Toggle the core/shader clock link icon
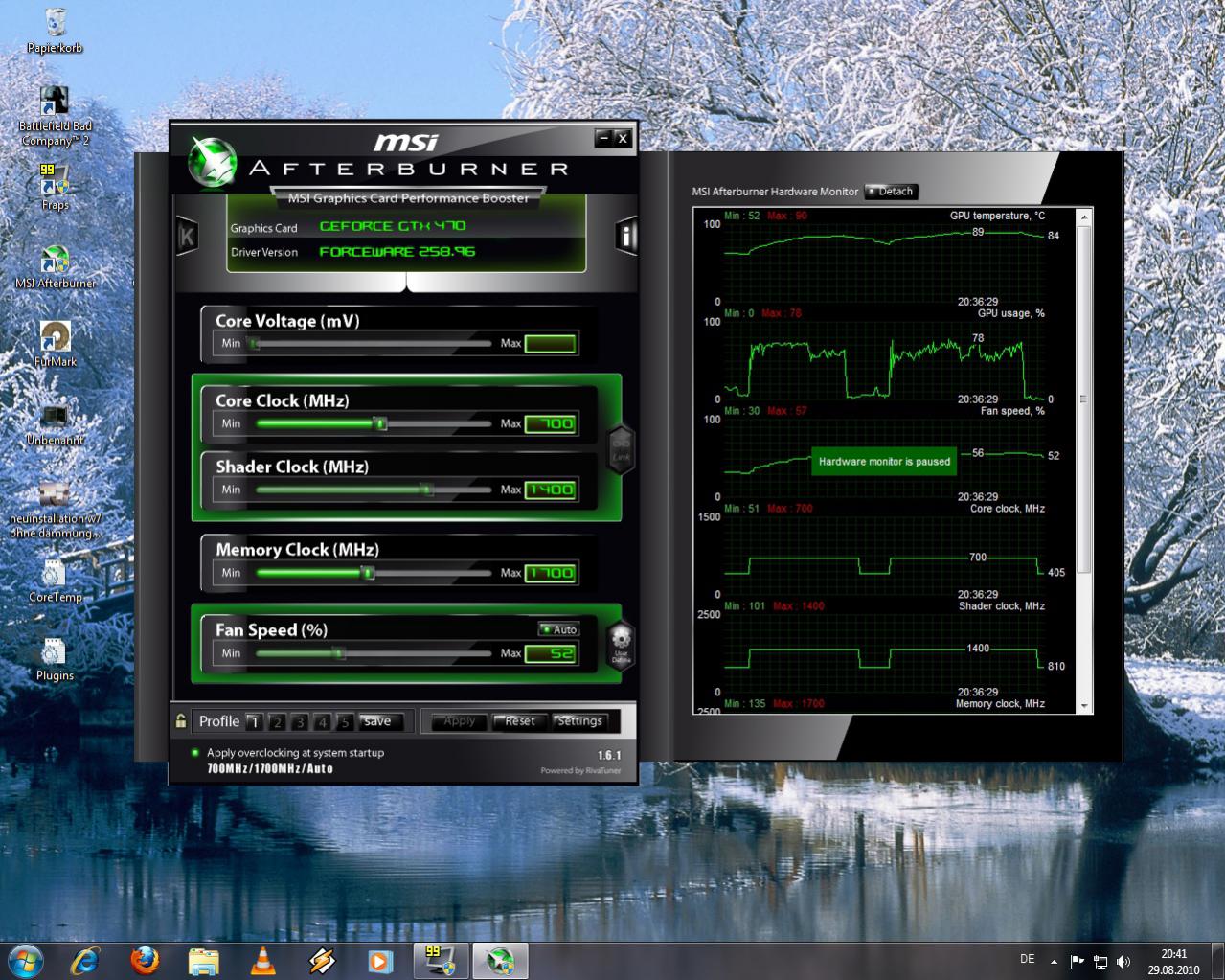The width and height of the screenshot is (1225, 980). 621,447
